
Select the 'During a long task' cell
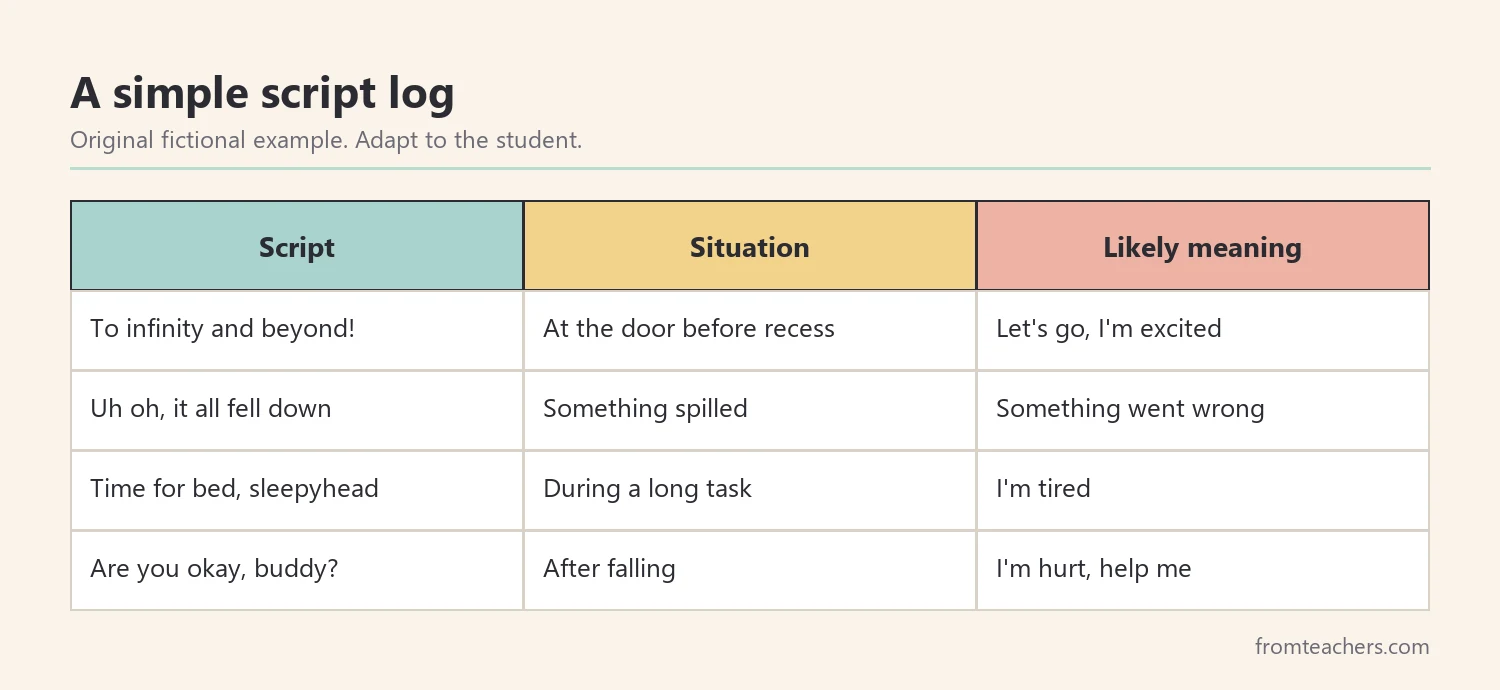pos(750,490)
